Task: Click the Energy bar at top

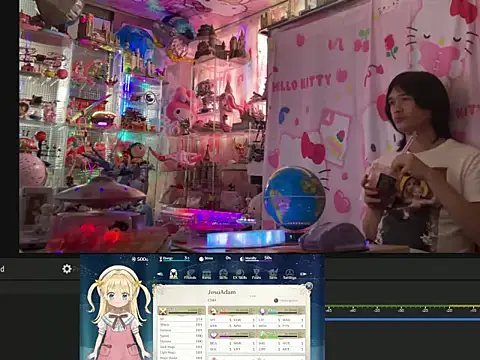Action: pos(174,259)
